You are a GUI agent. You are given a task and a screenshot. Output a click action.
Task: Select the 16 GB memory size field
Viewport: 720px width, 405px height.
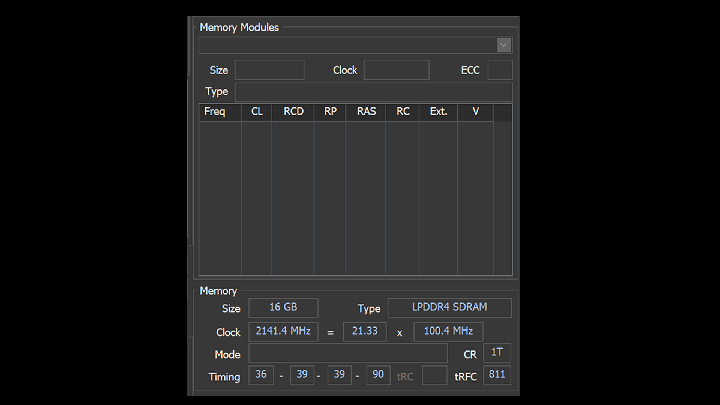pyautogui.click(x=283, y=308)
